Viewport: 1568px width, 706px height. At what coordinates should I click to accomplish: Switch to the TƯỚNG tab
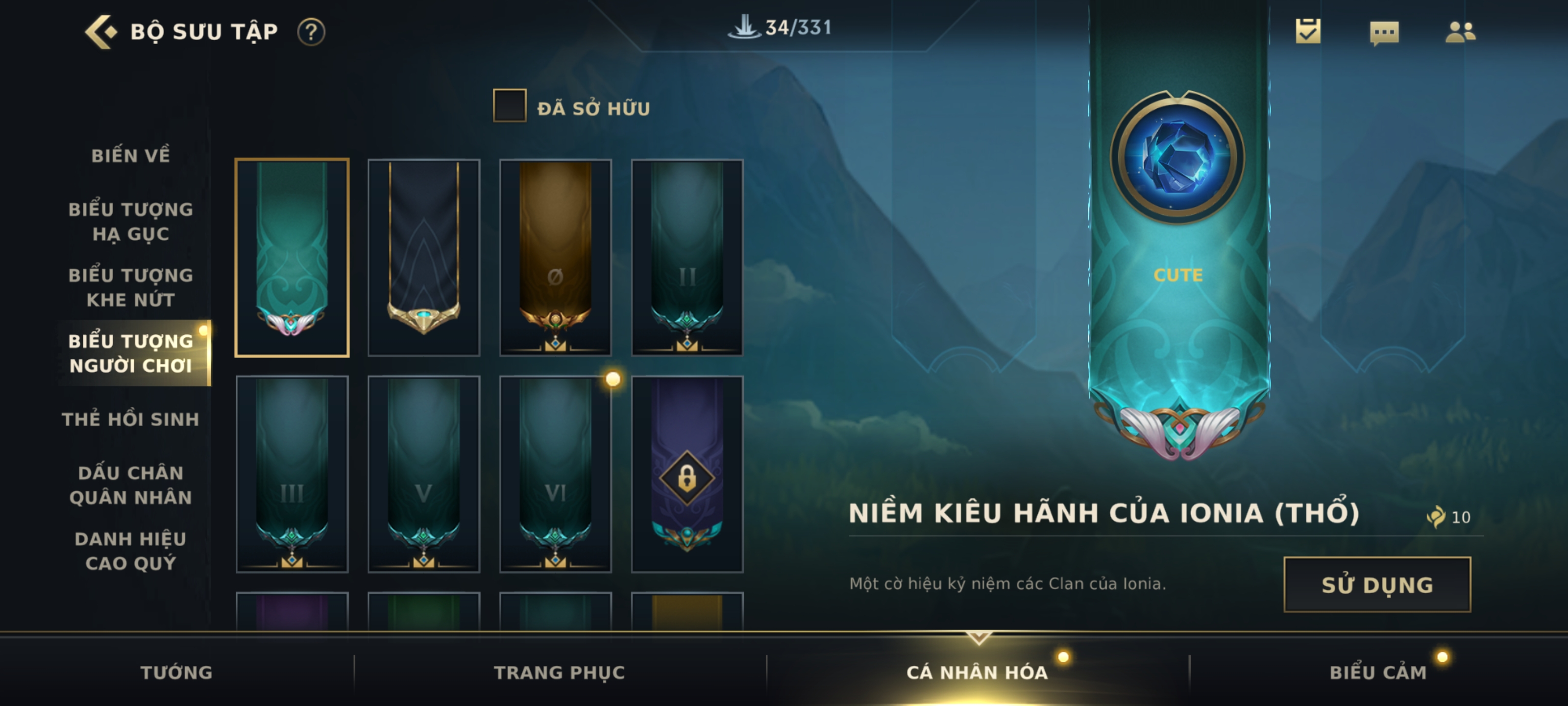[176, 673]
